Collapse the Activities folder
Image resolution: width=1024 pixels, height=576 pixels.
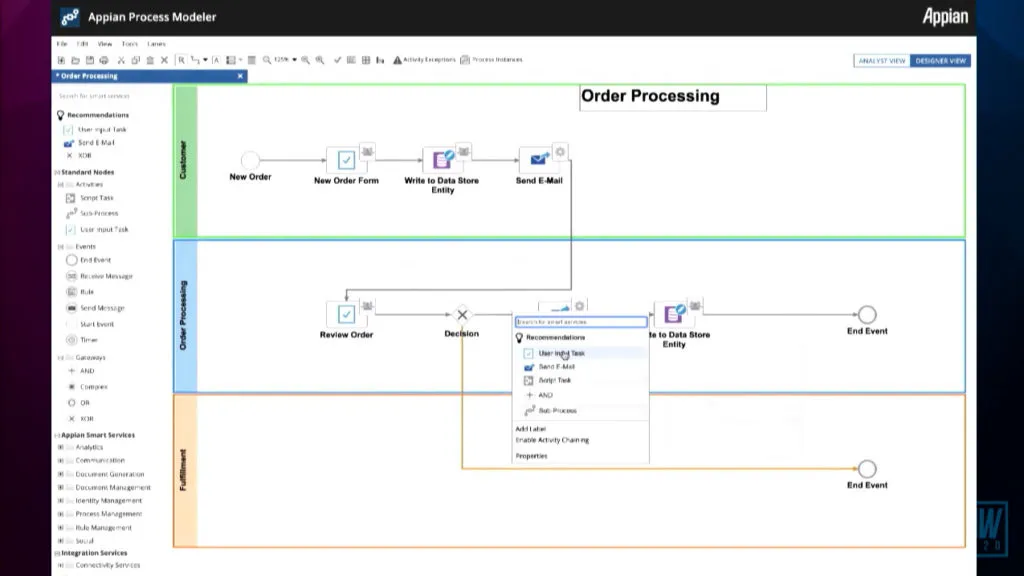pyautogui.click(x=61, y=185)
